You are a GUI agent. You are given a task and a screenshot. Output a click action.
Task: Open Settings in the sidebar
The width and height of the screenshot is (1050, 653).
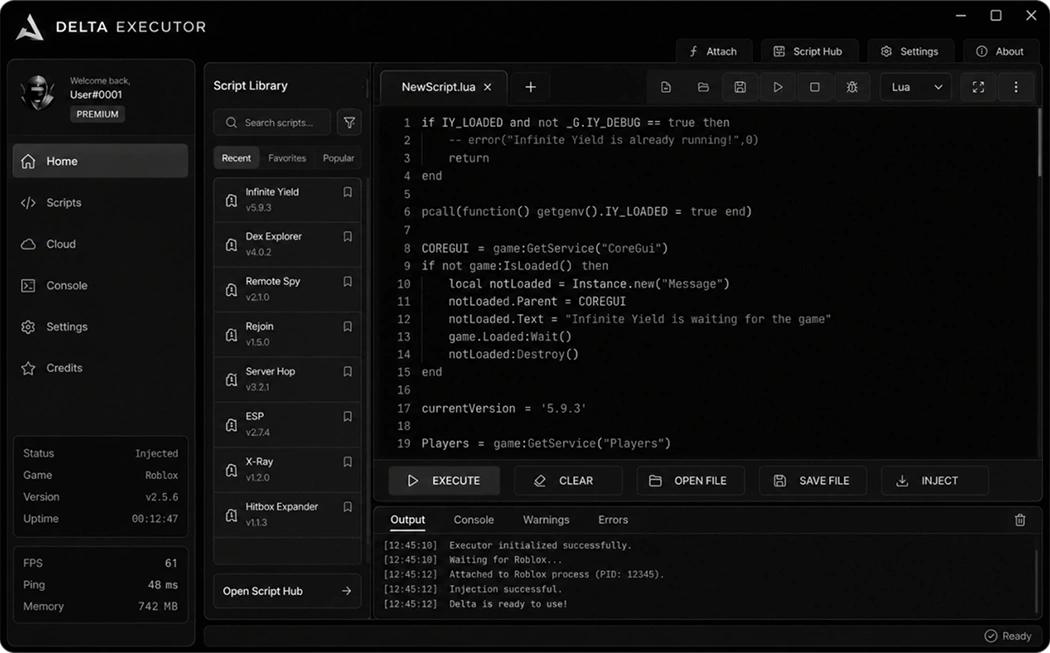(x=100, y=327)
